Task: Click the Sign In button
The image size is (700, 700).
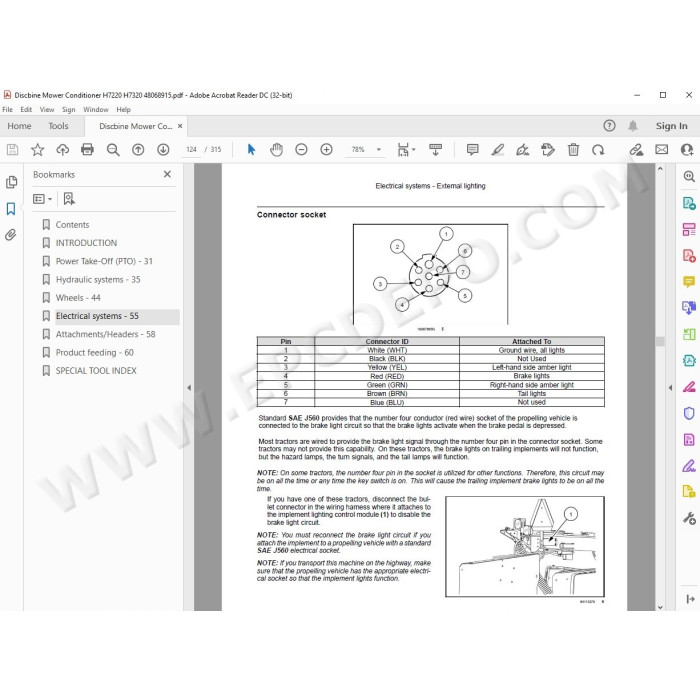Action: pos(671,126)
